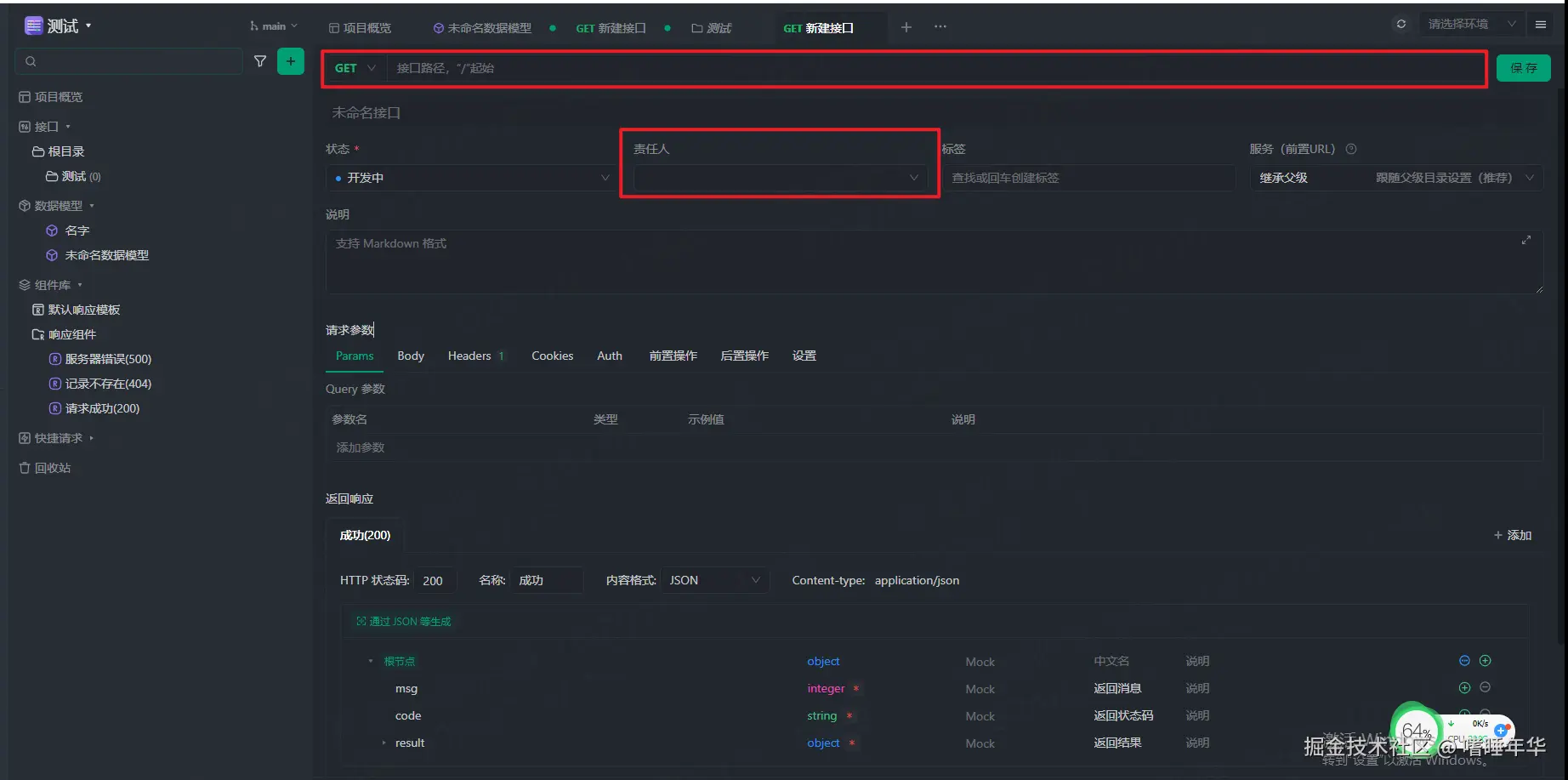The height and width of the screenshot is (780, 1568).
Task: Toggle the required asterisk on result field
Action: tap(852, 743)
